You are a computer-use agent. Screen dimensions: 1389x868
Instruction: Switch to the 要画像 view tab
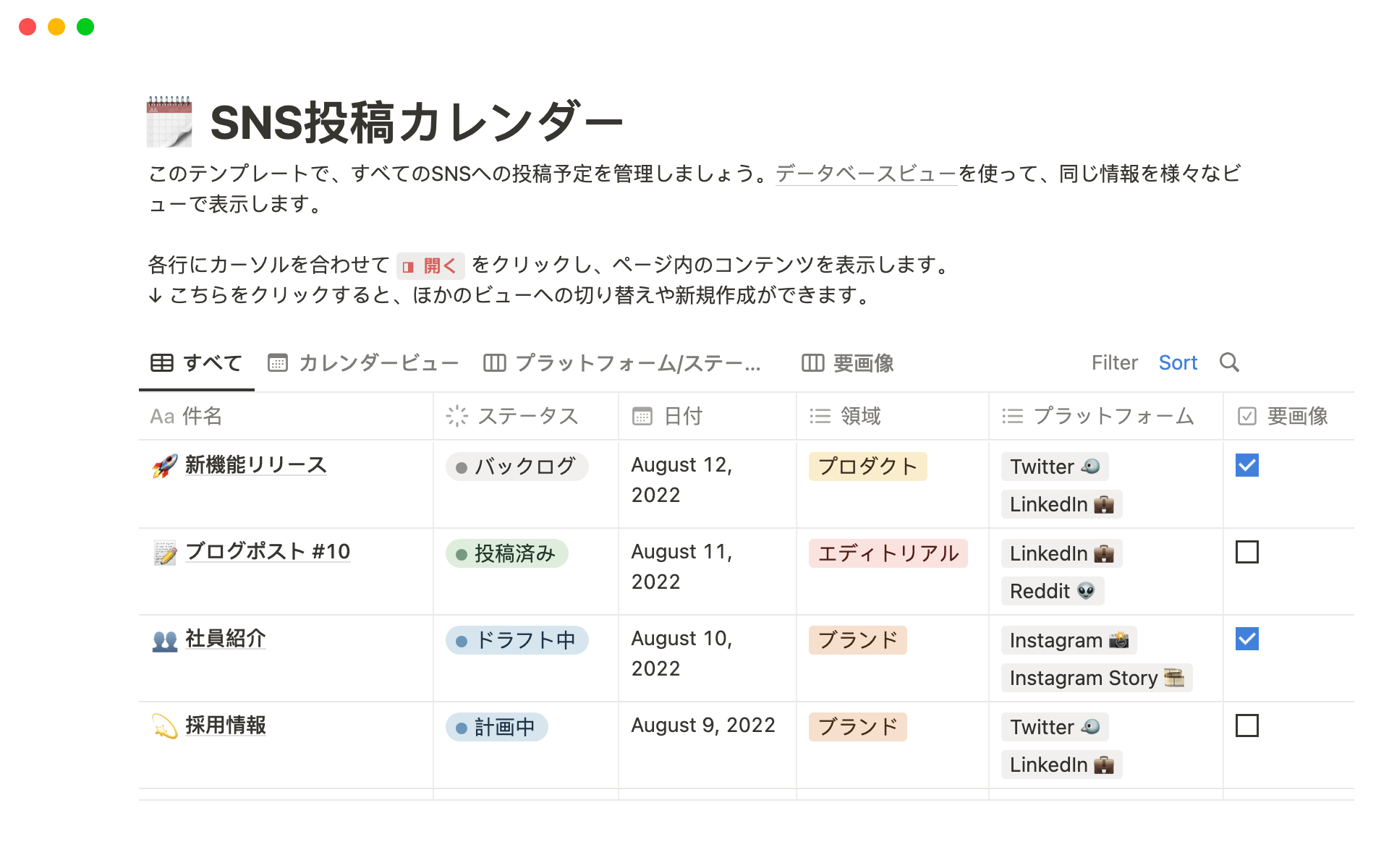pyautogui.click(x=848, y=362)
